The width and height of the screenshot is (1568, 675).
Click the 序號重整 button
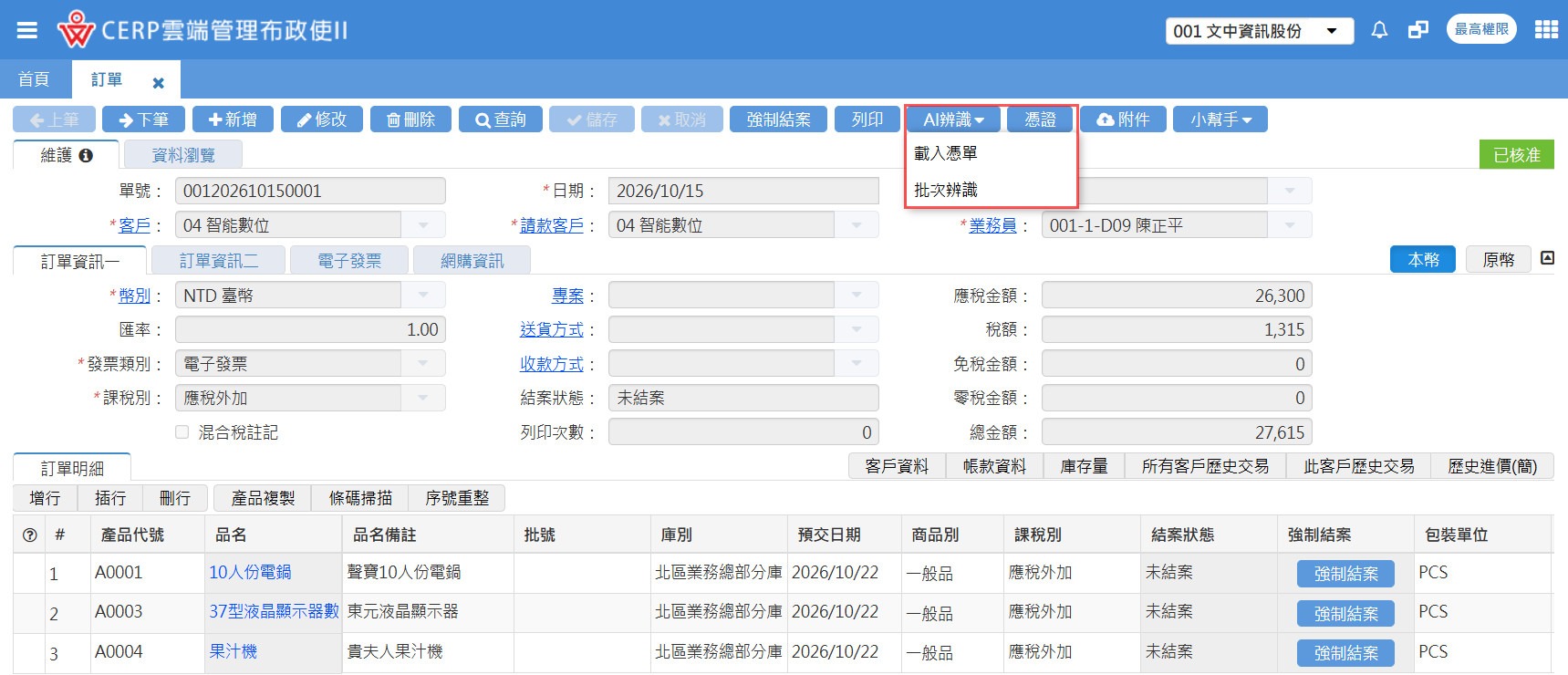coord(457,498)
